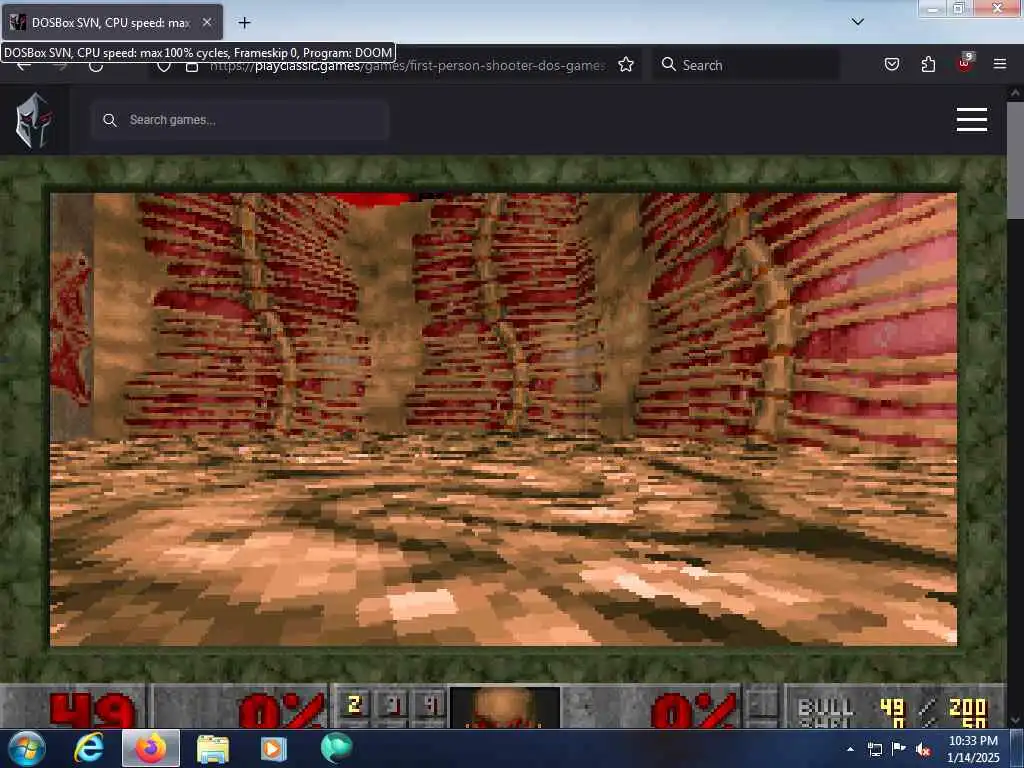Open the green globe taskbar app
The height and width of the screenshot is (768, 1024).
pyautogui.click(x=336, y=748)
